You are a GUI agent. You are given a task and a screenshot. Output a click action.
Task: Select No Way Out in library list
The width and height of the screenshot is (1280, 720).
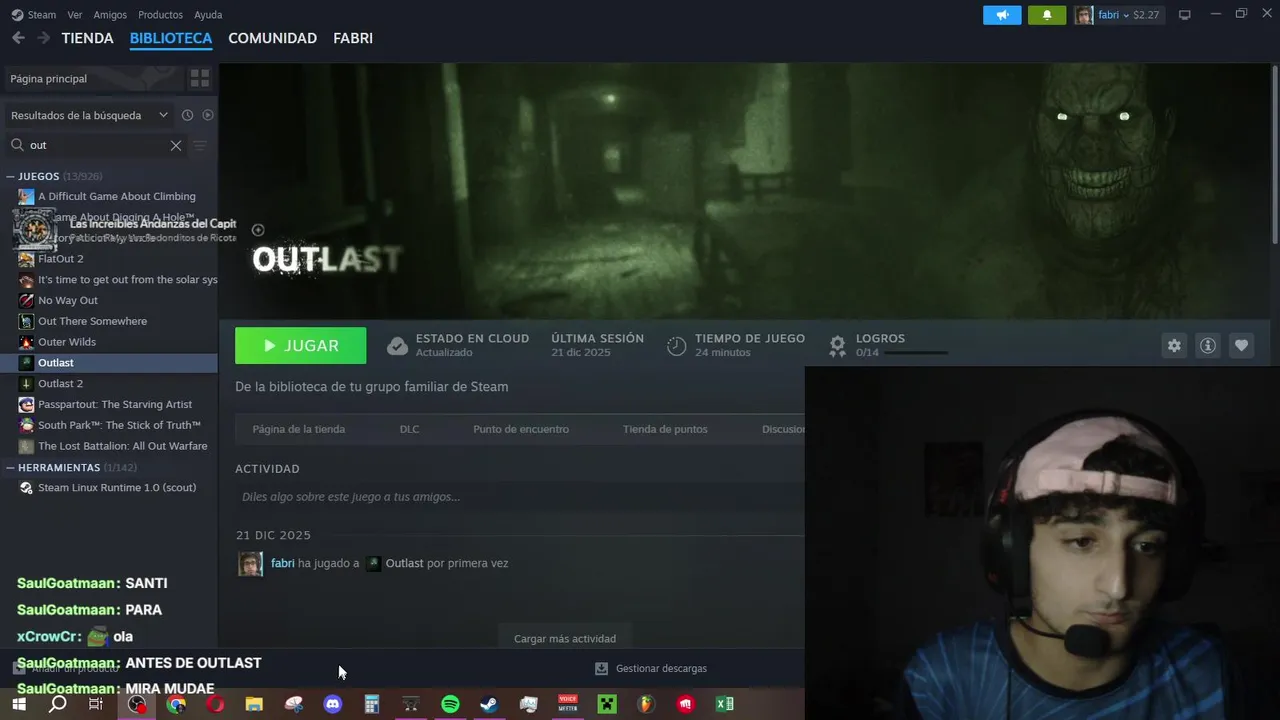(x=109, y=300)
